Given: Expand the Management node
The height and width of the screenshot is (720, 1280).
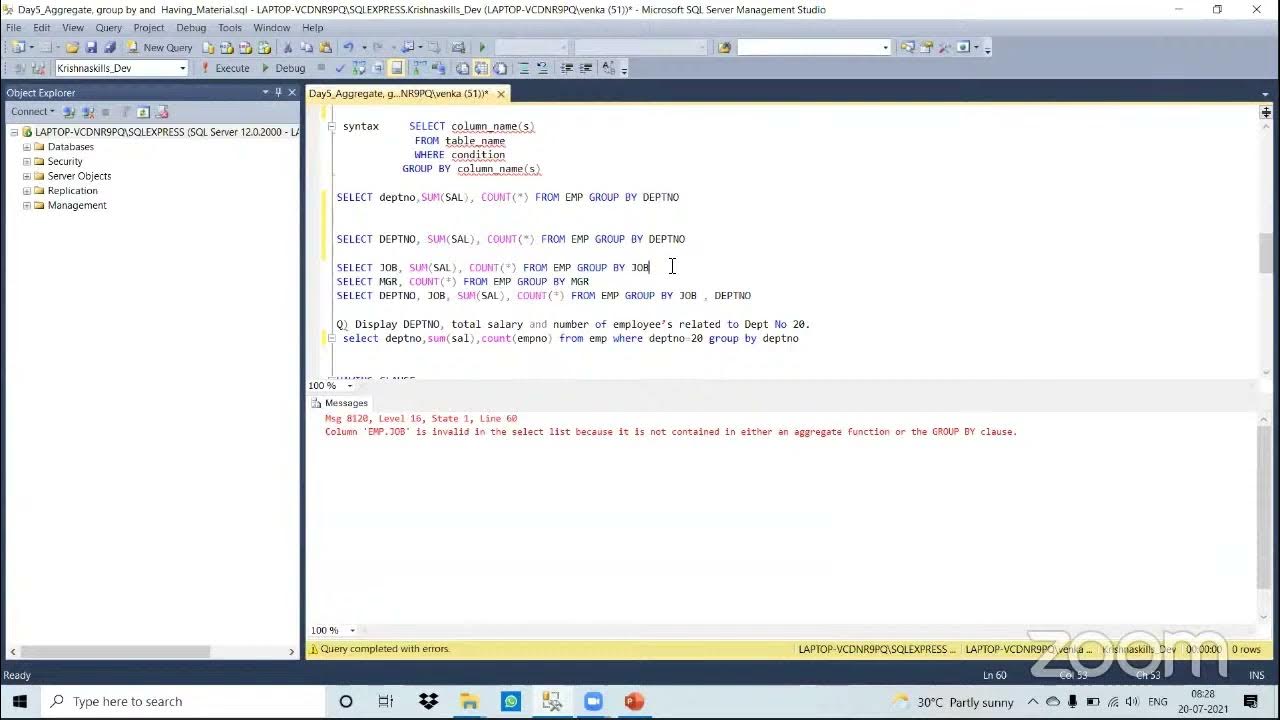Looking at the screenshot, I should point(27,205).
